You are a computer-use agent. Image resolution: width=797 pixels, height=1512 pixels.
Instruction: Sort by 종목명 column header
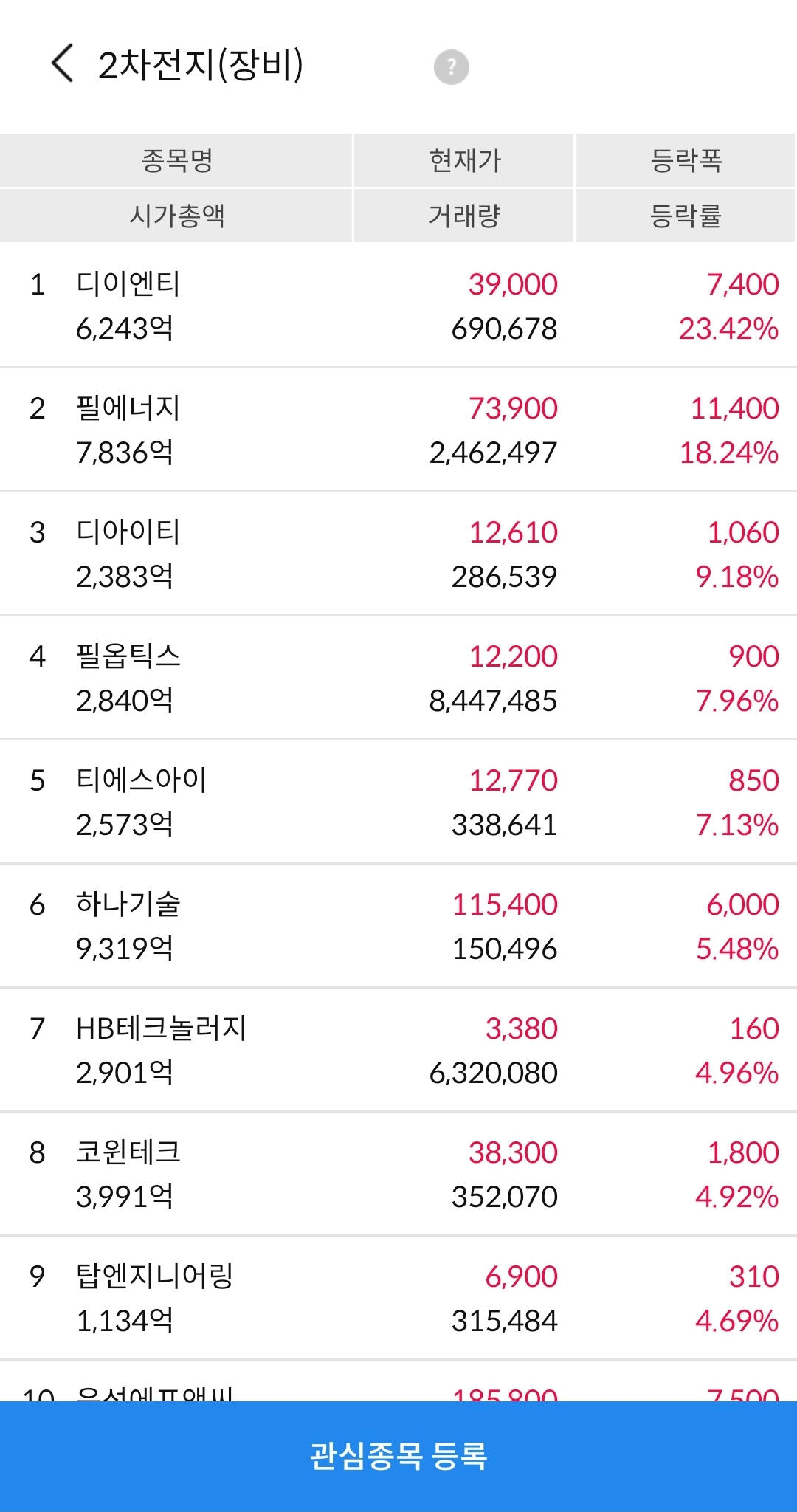point(176,160)
